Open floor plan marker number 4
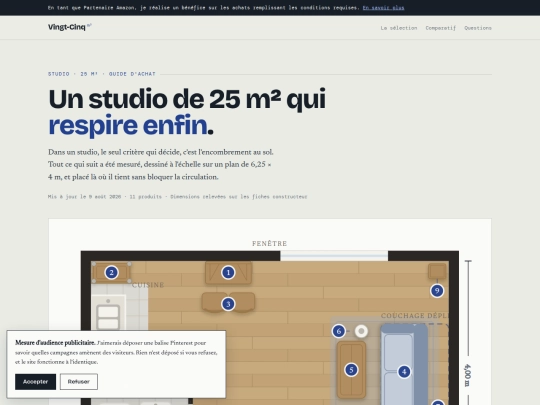Image resolution: width=540 pixels, height=405 pixels. tap(404, 372)
